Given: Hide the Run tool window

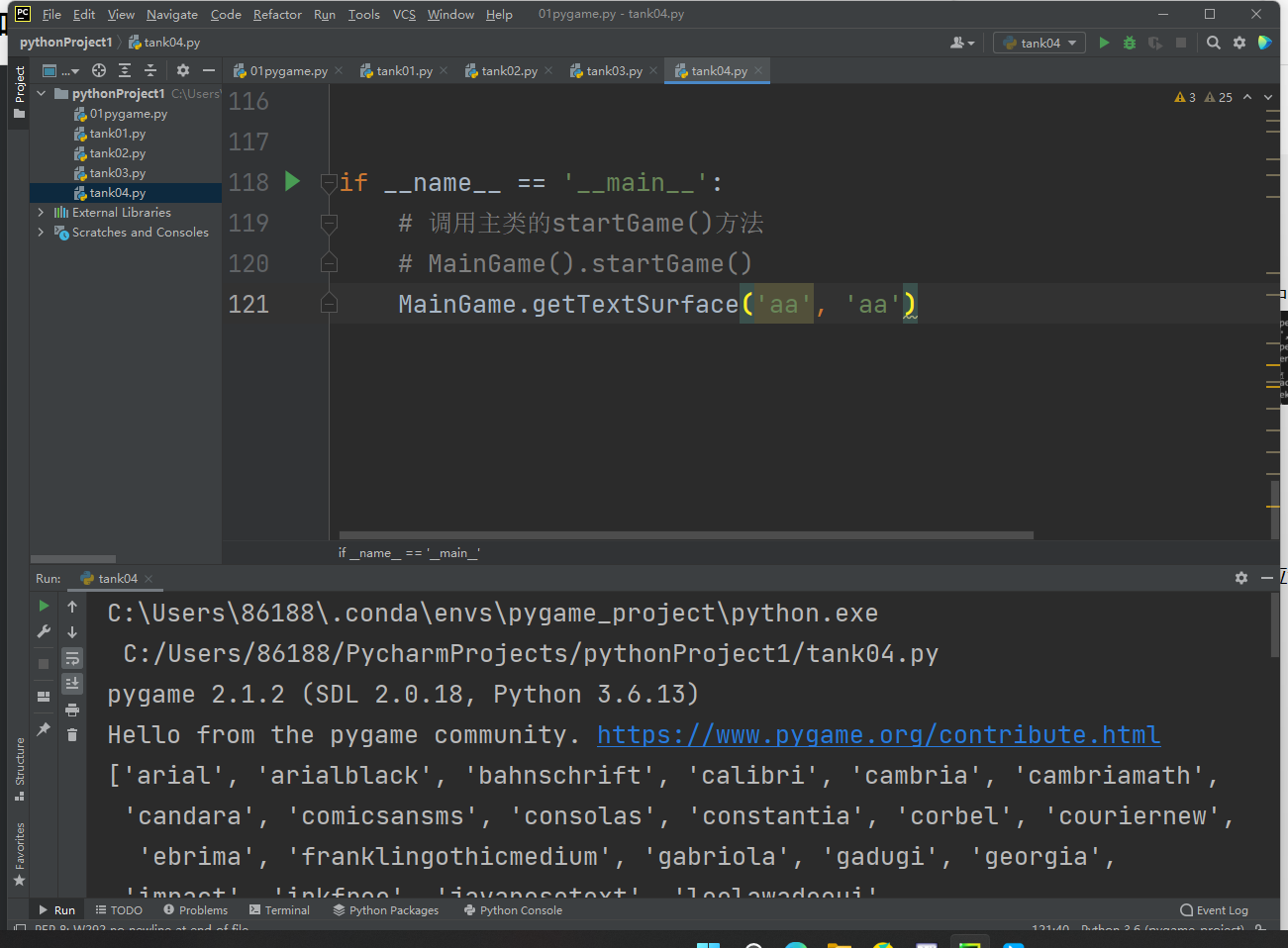Looking at the screenshot, I should point(1267,578).
